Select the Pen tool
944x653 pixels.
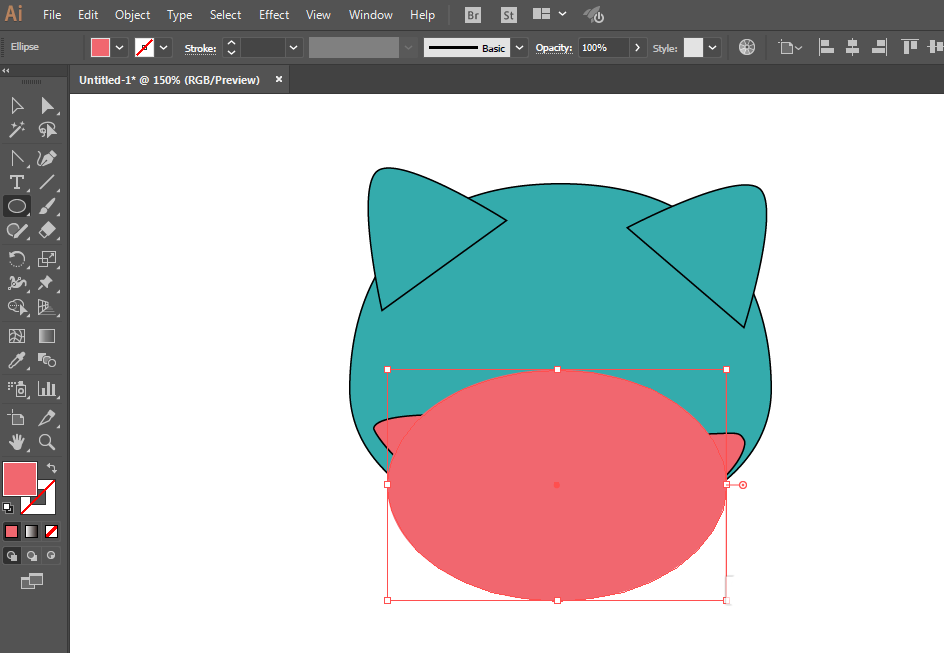pos(47,158)
